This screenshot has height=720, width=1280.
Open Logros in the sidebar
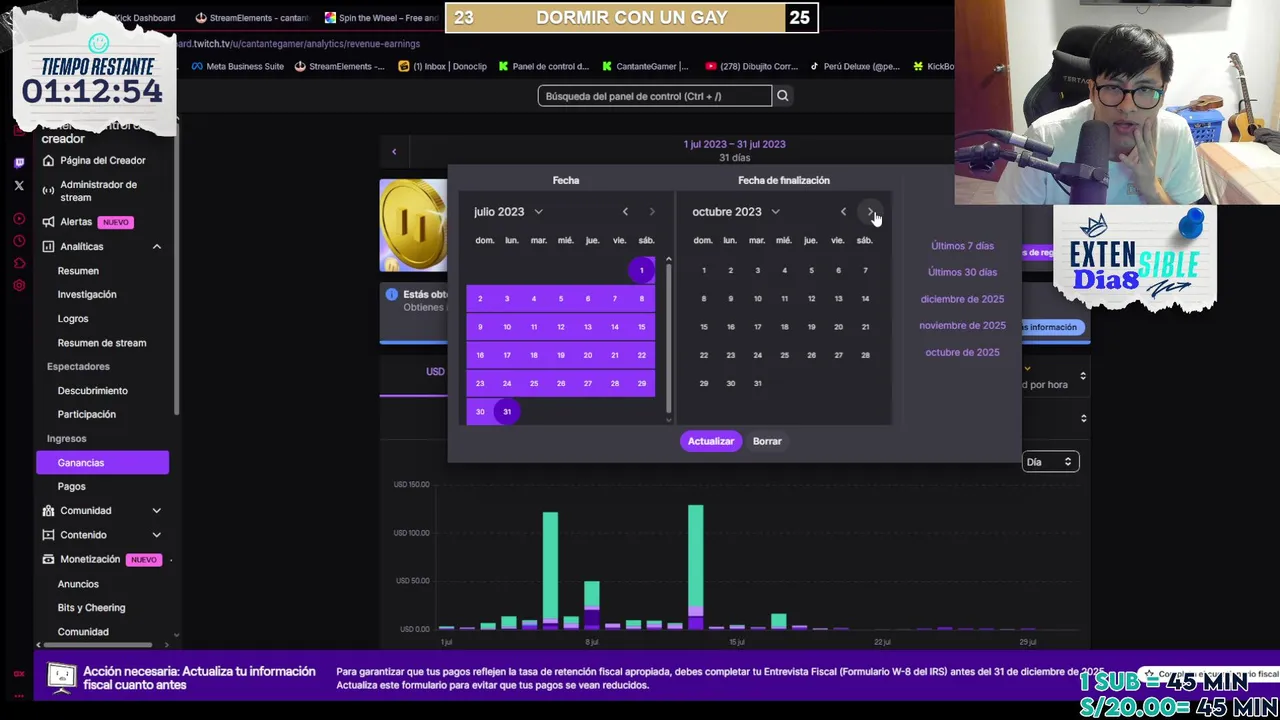coord(73,319)
